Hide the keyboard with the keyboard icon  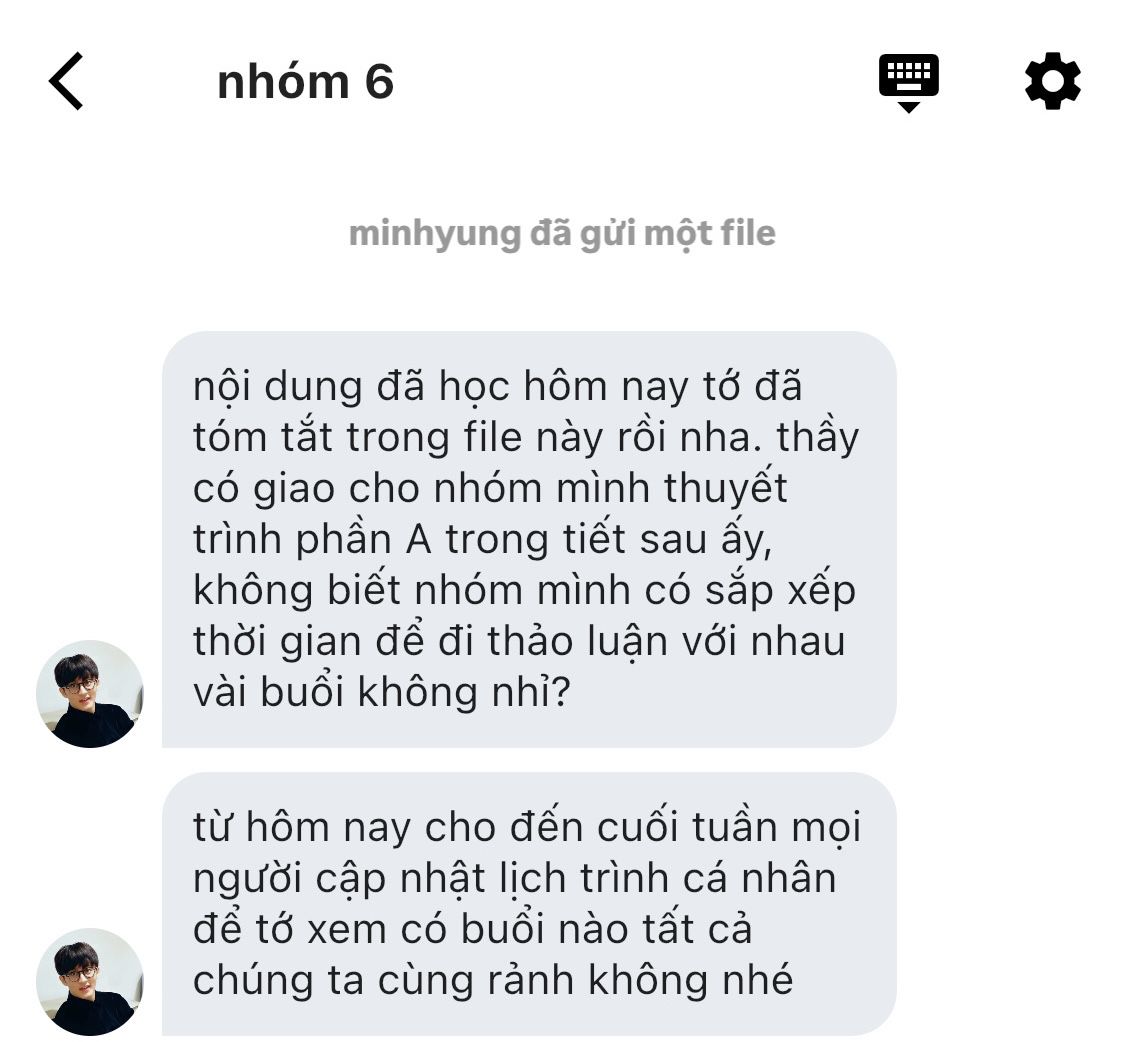908,82
